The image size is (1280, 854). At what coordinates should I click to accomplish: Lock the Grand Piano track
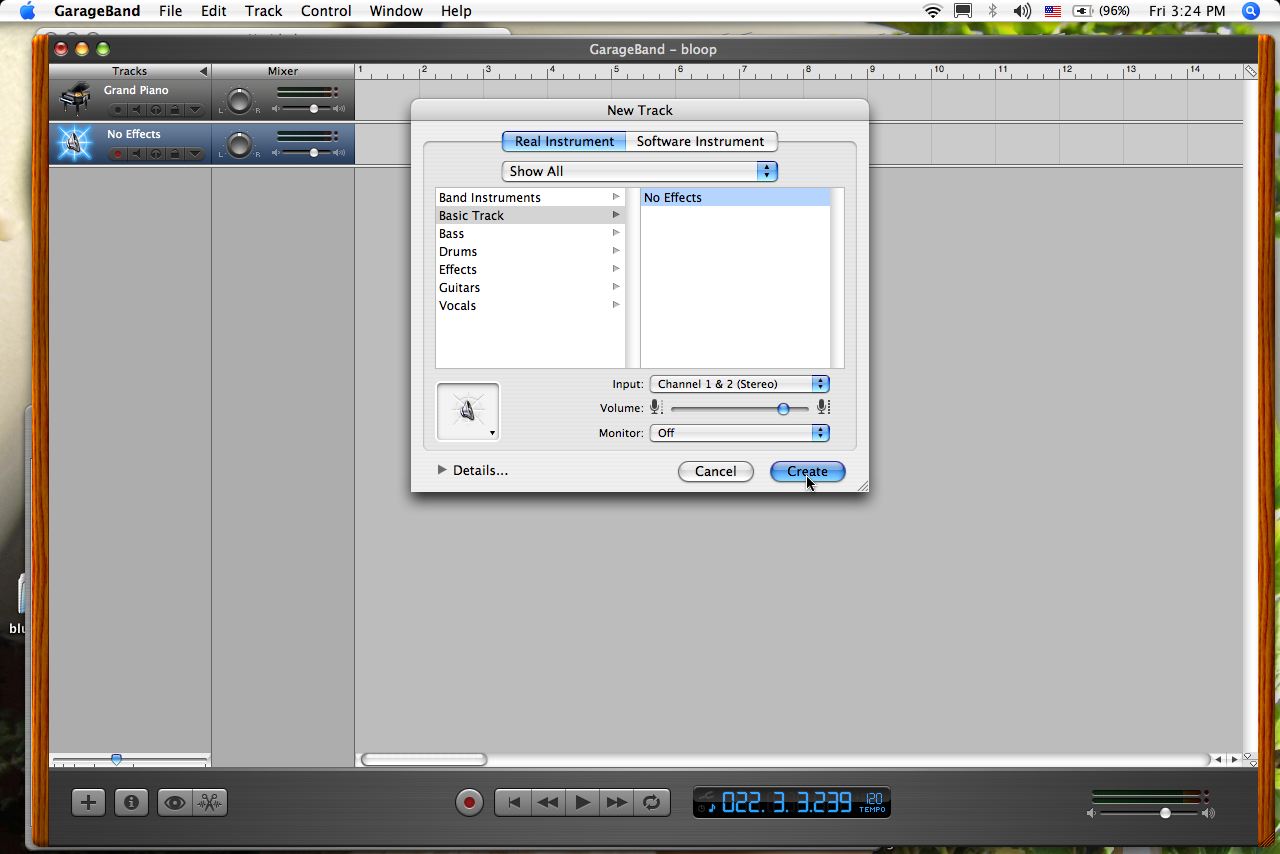click(175, 110)
